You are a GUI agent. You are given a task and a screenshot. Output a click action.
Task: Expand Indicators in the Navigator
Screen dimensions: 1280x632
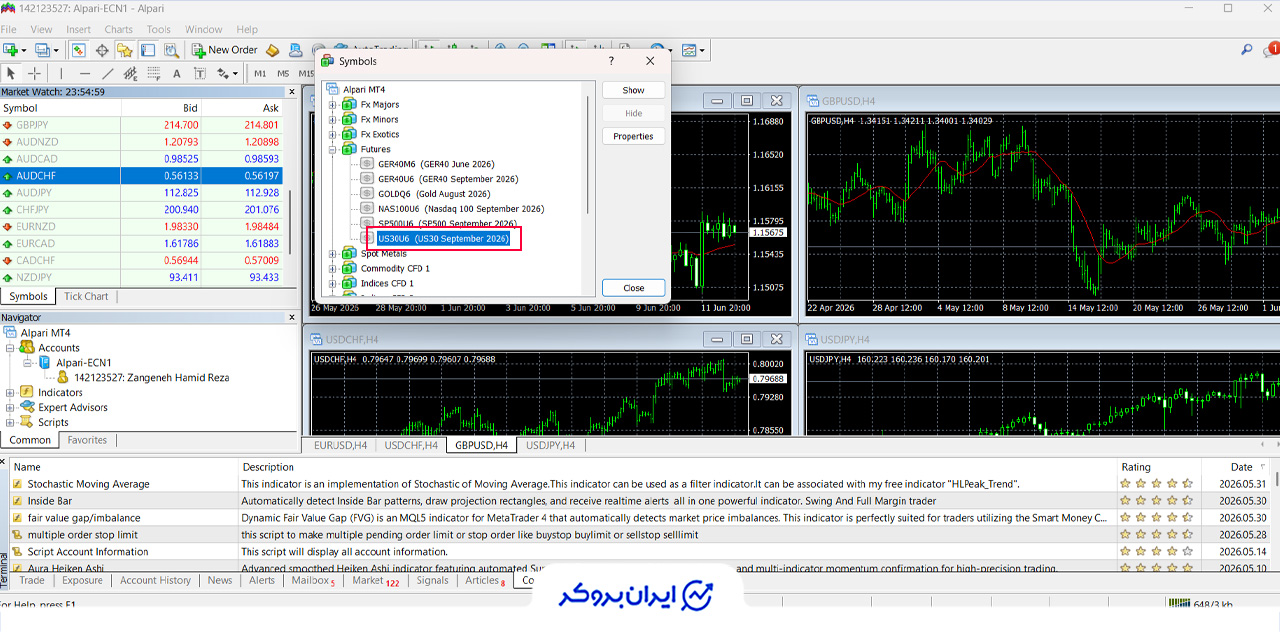point(11,393)
